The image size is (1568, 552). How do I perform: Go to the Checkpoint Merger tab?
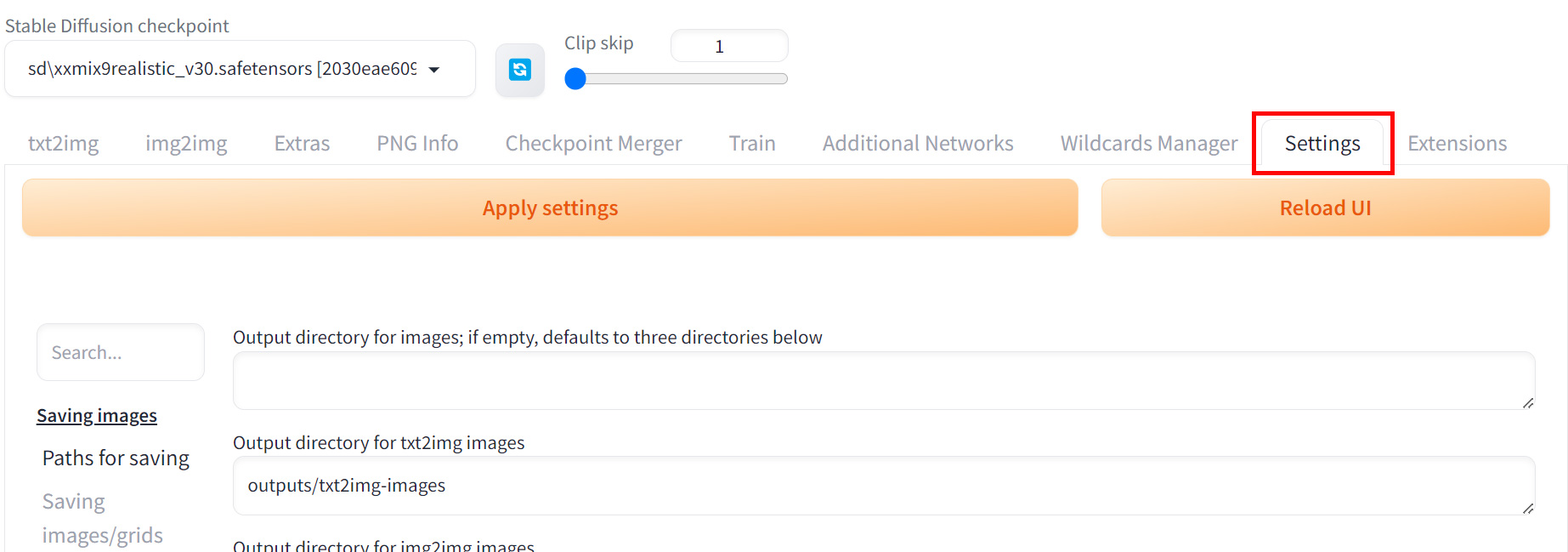[593, 144]
